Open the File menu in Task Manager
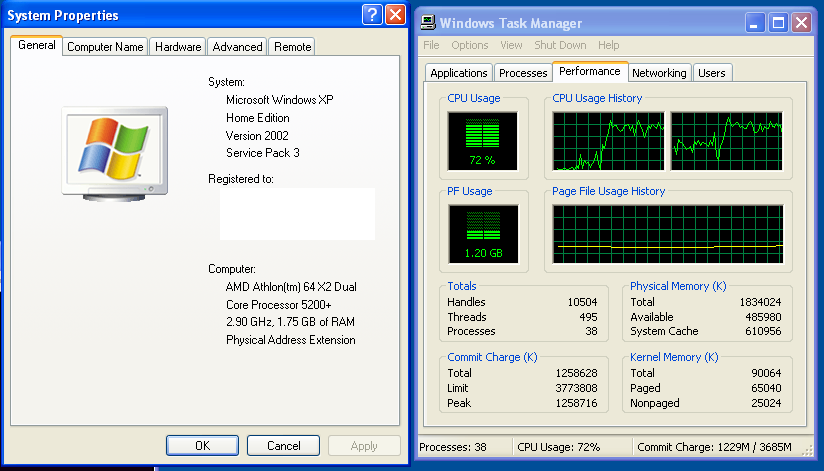 [x=431, y=45]
